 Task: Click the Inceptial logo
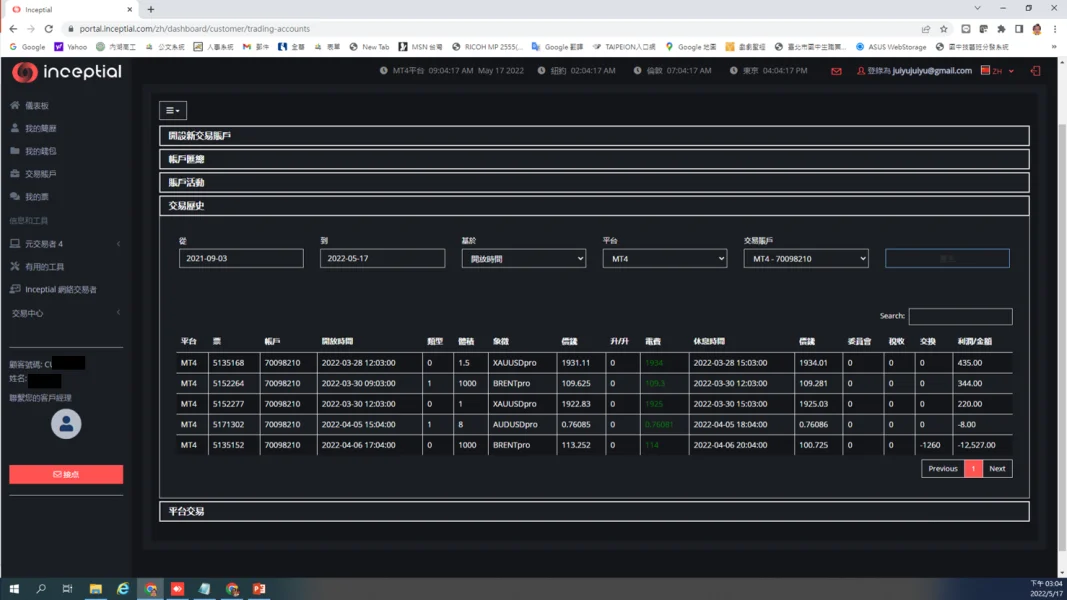point(67,72)
